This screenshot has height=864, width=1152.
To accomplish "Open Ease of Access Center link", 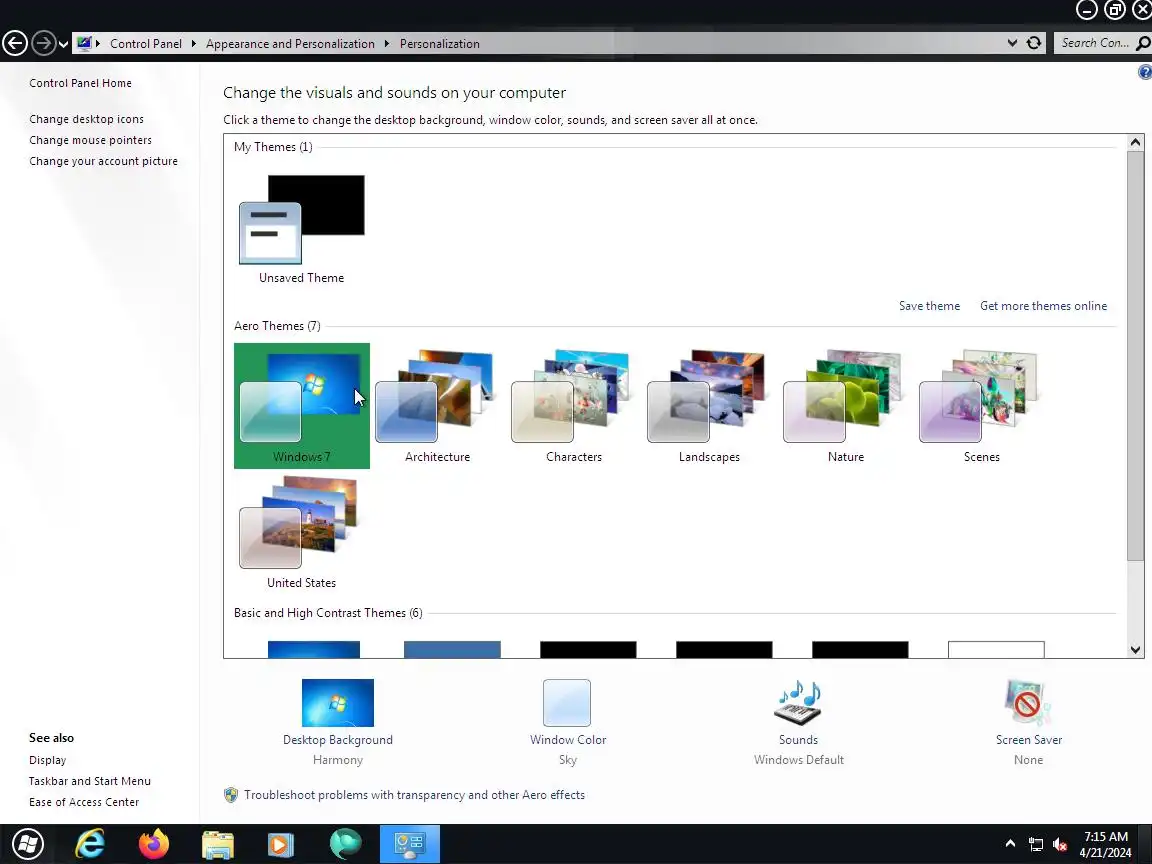I will [x=84, y=802].
